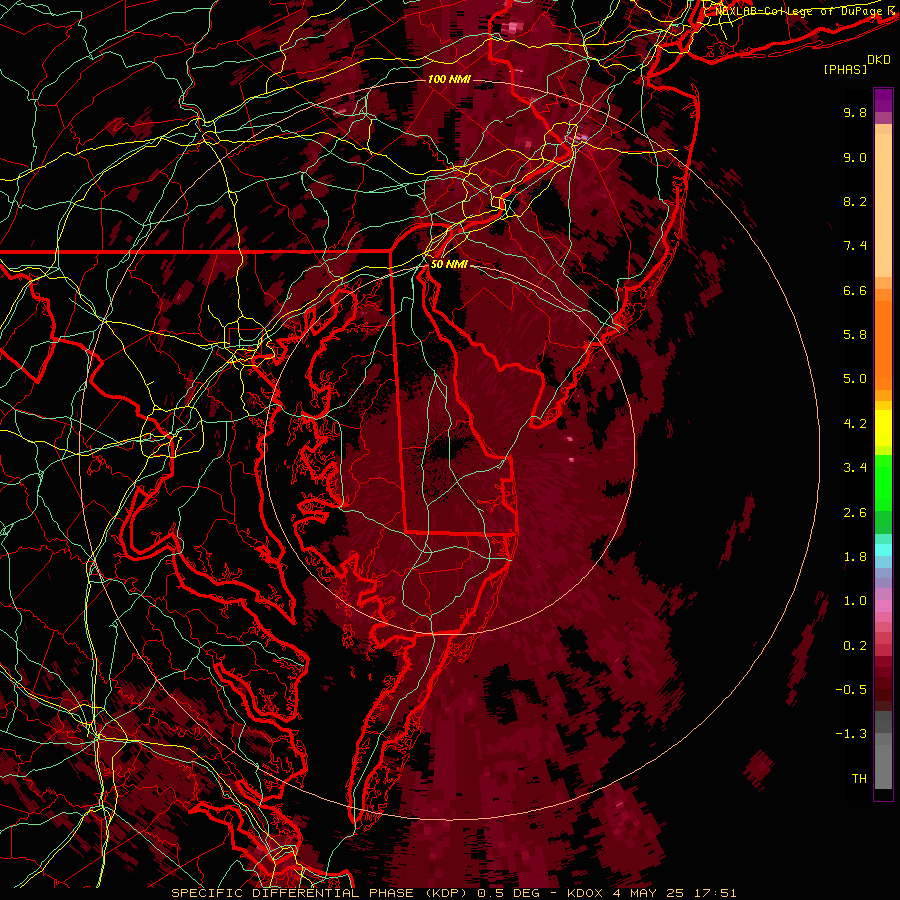
Task: Click the "100 NMI" range ring label
Action: point(449,79)
